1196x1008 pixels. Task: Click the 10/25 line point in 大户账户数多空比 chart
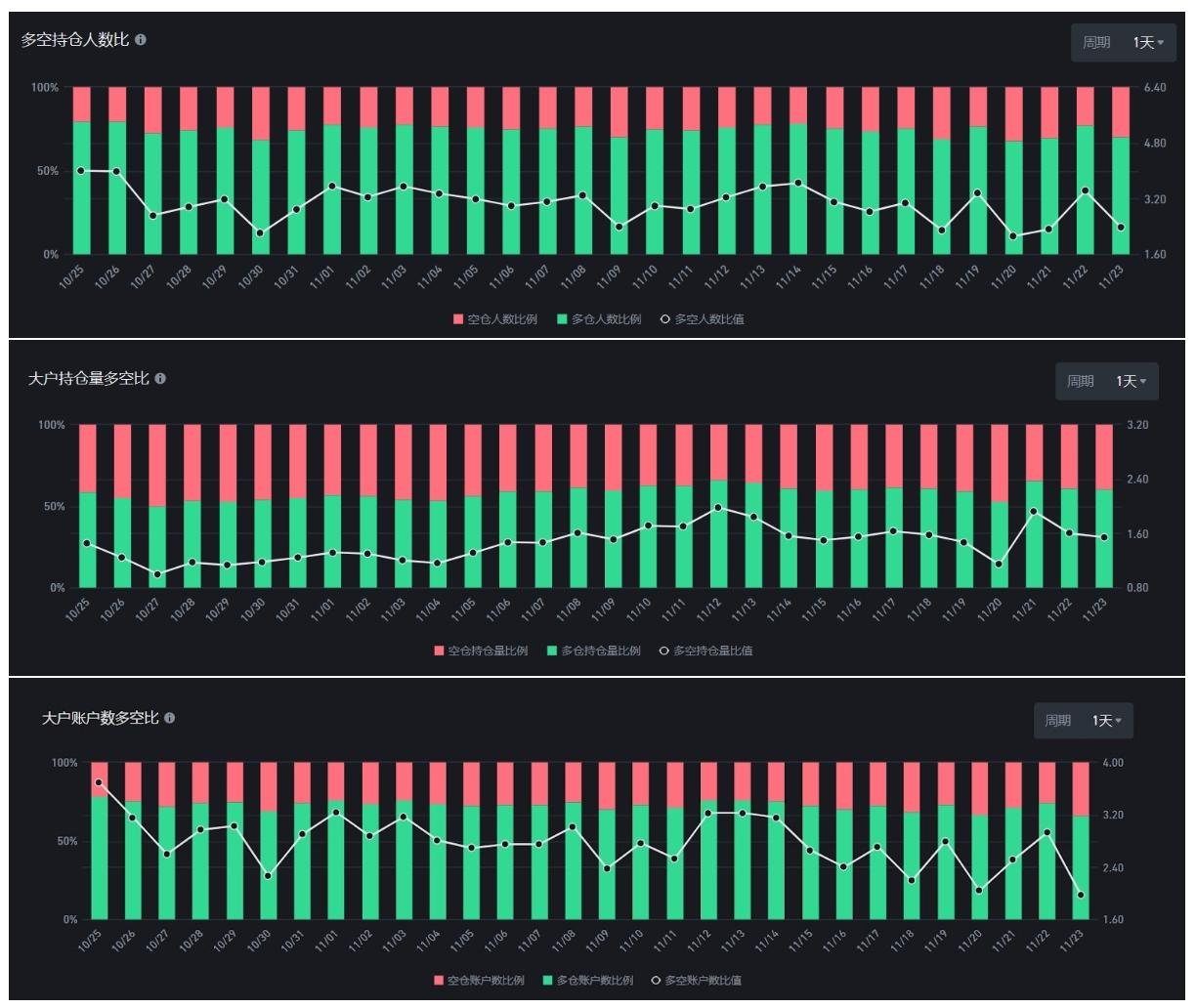[99, 782]
